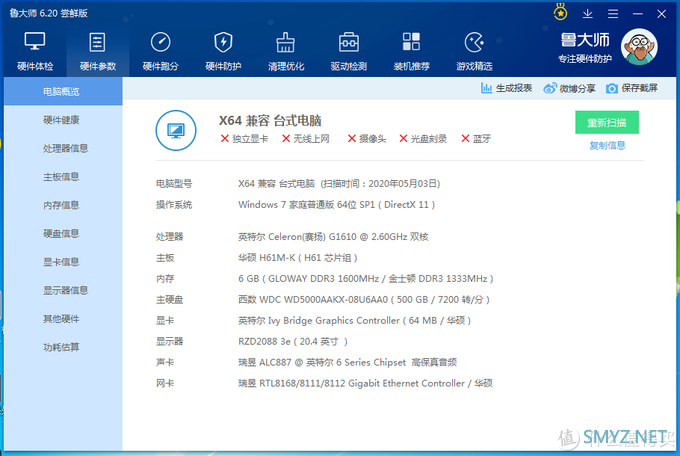Image resolution: width=680 pixels, height=456 pixels.
Task: Open 硬件防护 shield icon
Action: 223,42
